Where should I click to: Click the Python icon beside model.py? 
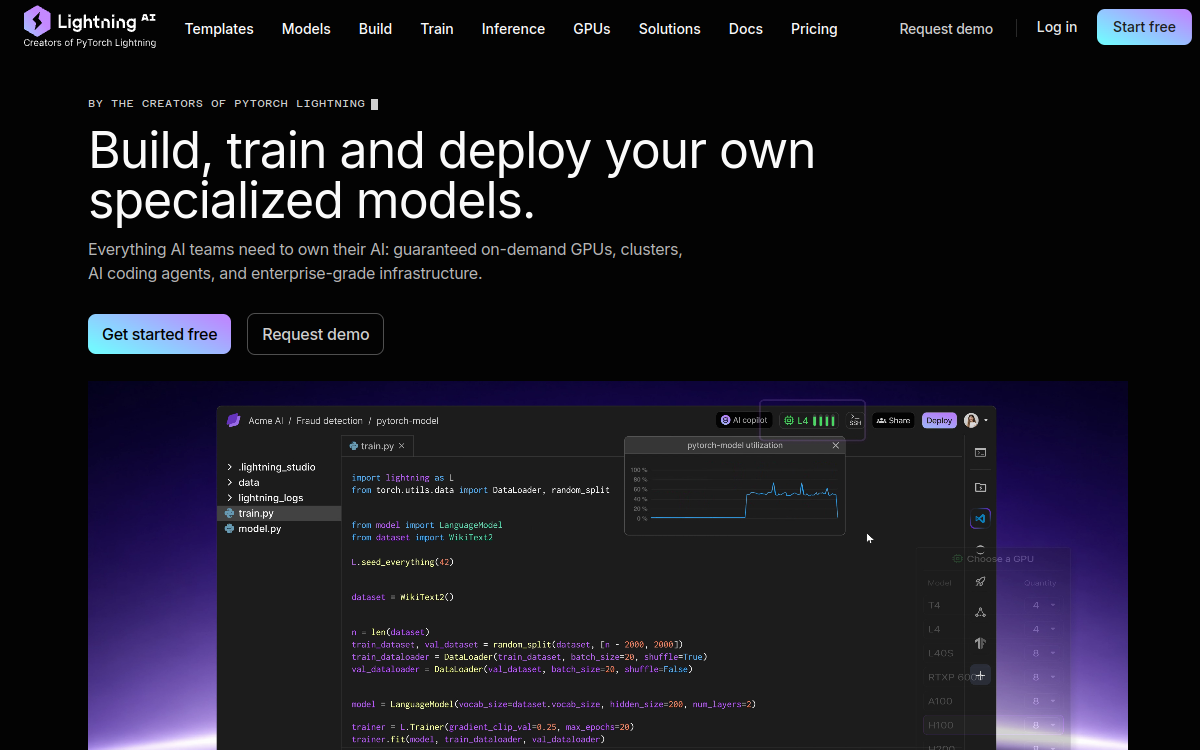pyautogui.click(x=230, y=529)
